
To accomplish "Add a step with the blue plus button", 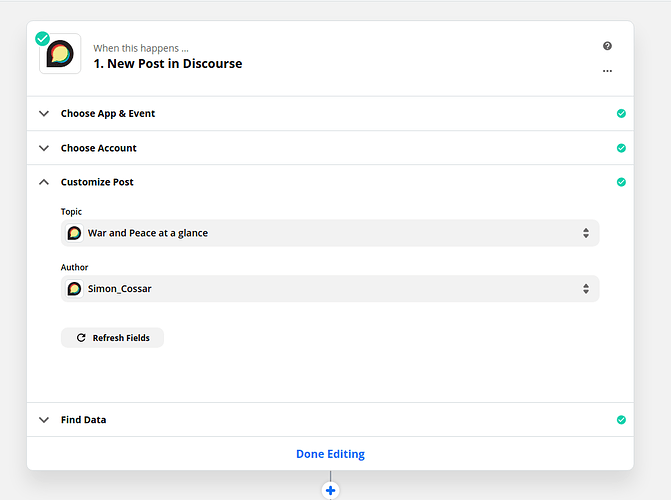I will click(330, 490).
